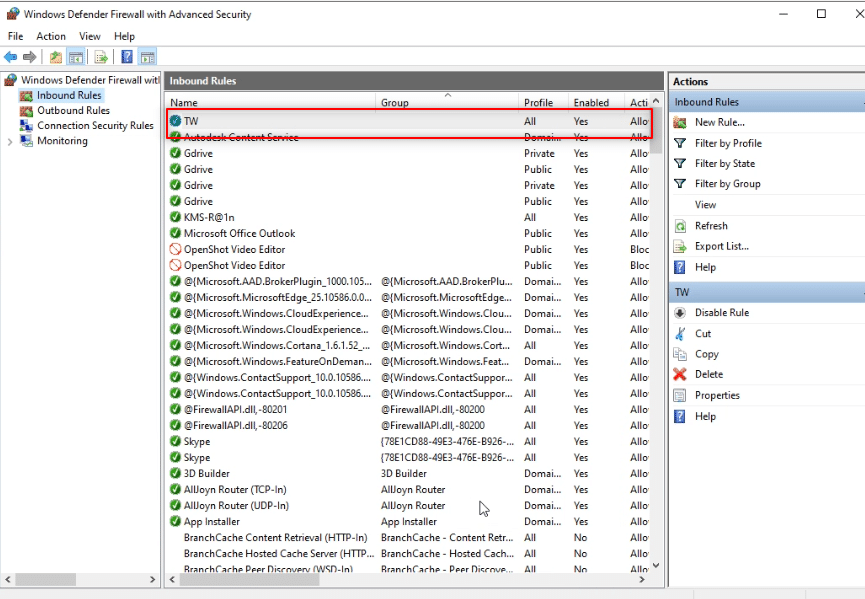Sort rules by the Group column
The height and width of the screenshot is (599, 865).
click(x=447, y=103)
